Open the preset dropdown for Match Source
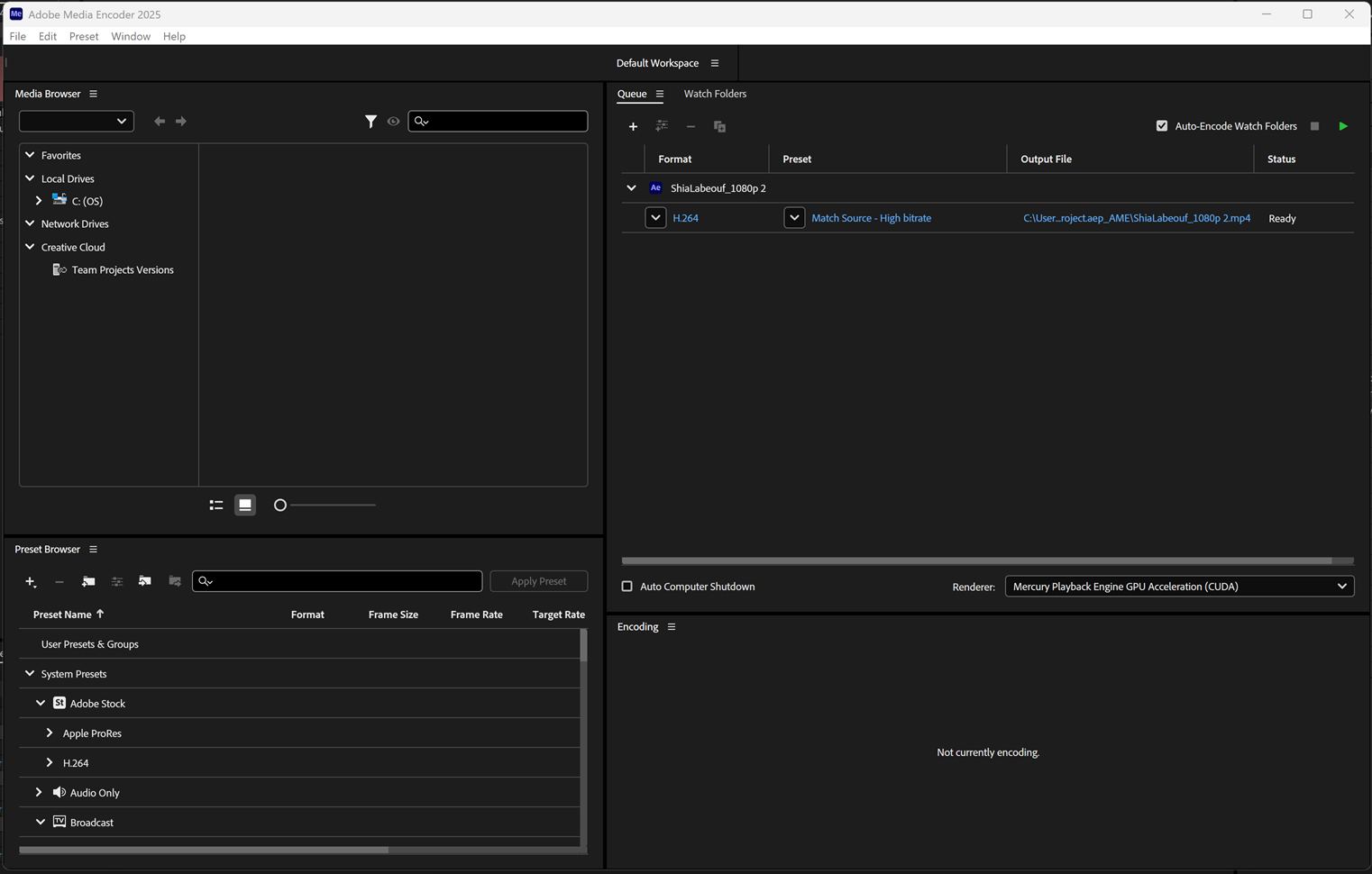This screenshot has height=874, width=1372. coord(794,218)
